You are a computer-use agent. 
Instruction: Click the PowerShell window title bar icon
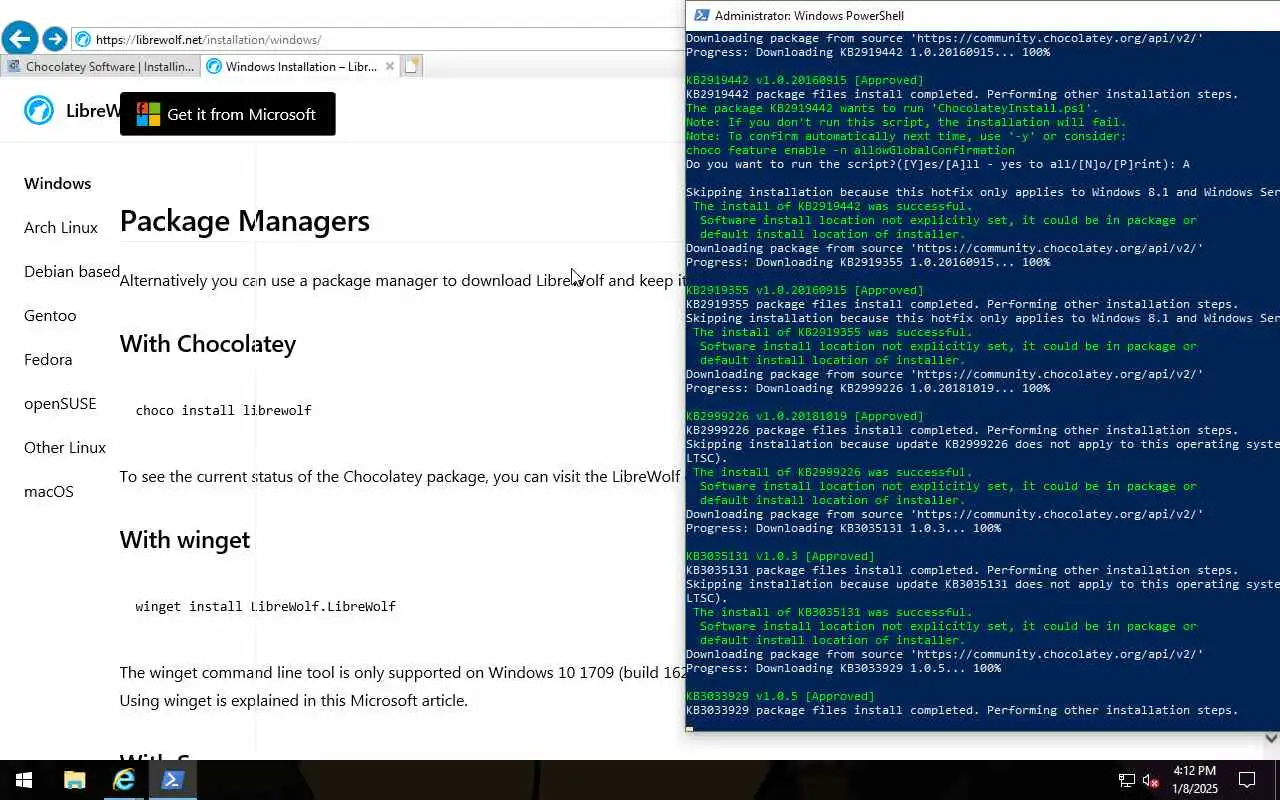[702, 15]
